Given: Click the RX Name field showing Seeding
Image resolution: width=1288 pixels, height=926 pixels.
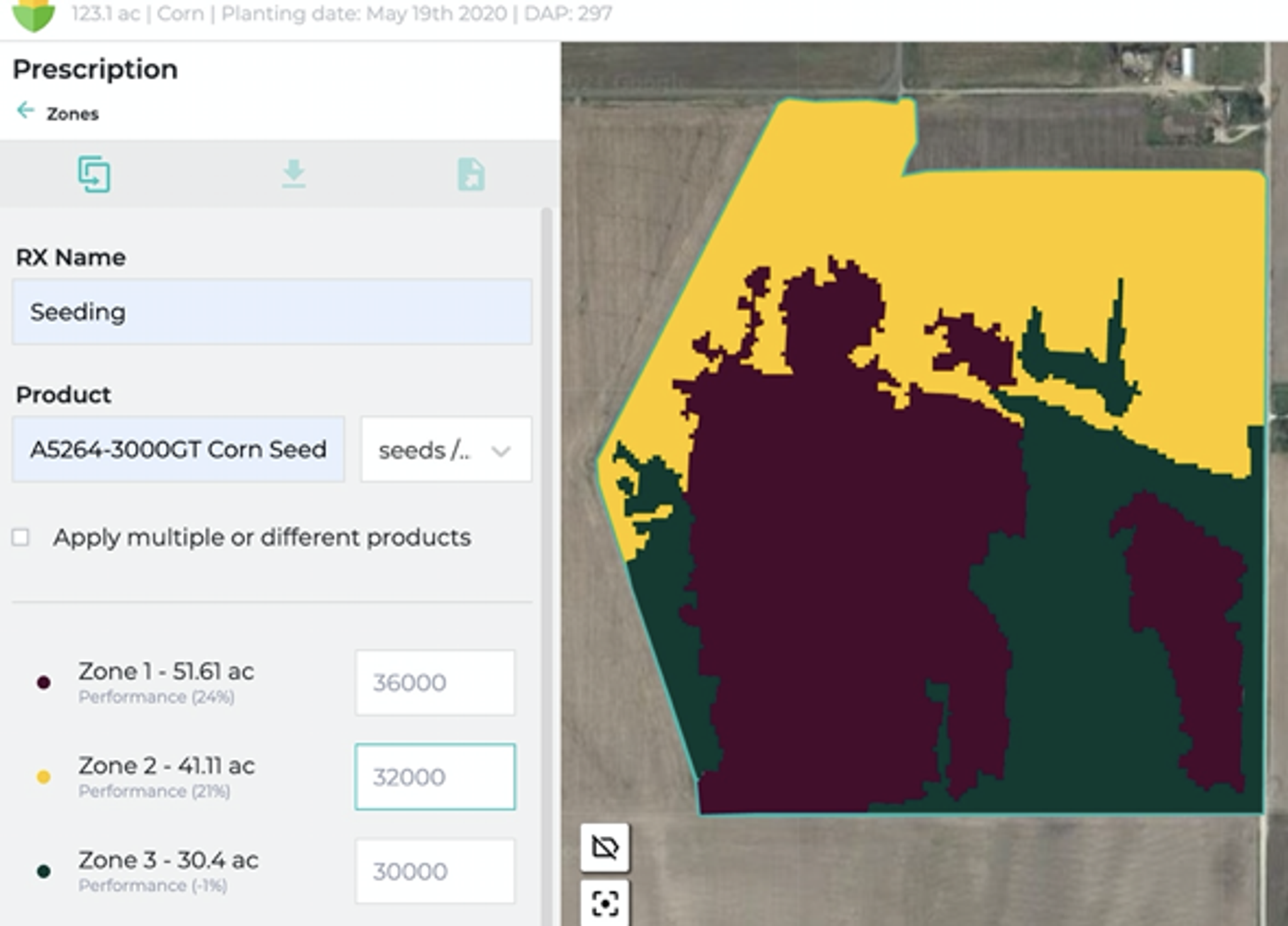Looking at the screenshot, I should point(272,312).
